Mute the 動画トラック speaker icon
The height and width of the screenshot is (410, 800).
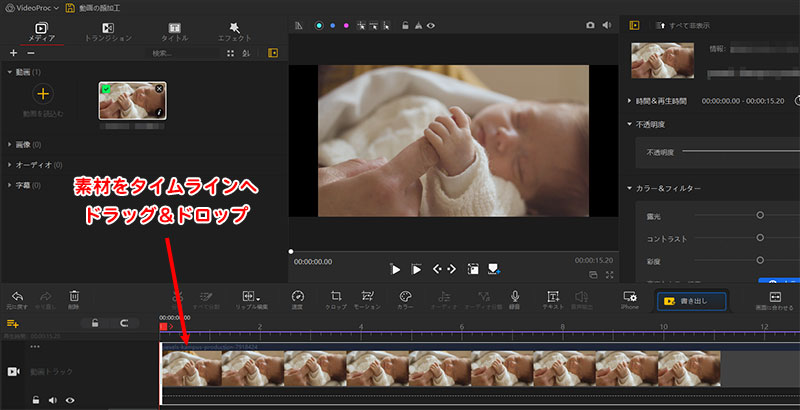53,400
